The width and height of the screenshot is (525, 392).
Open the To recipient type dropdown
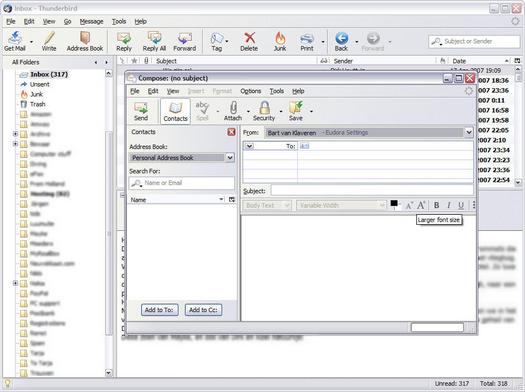pos(249,146)
